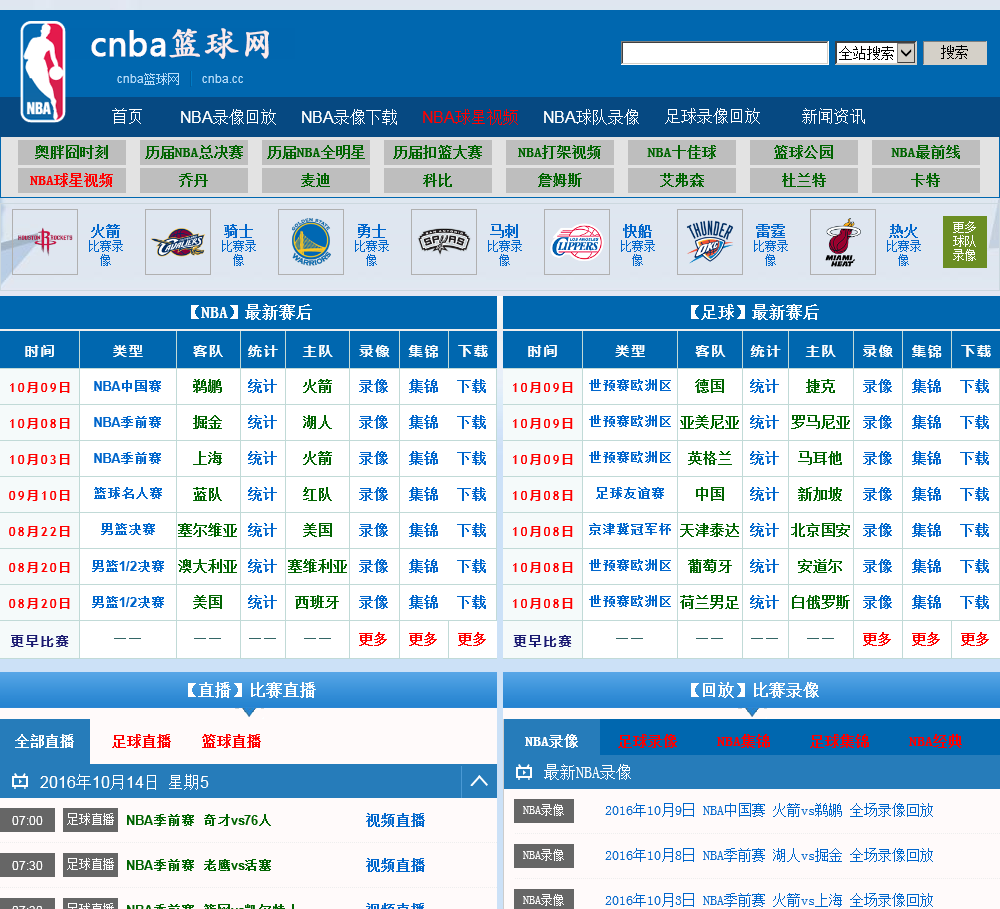Open NBA录像回放 in the navigation bar
Viewport: 1000px width, 909px height.
228,117
